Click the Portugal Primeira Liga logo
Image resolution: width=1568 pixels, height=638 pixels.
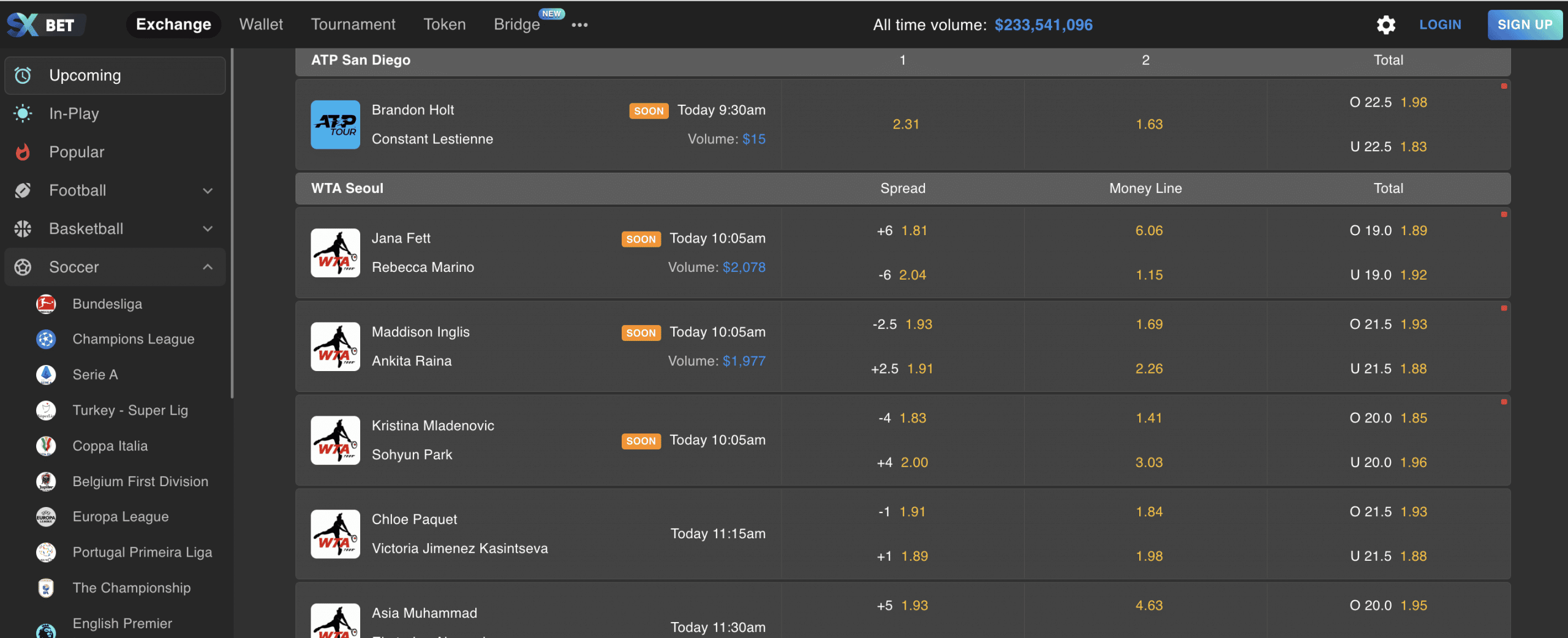pos(46,552)
